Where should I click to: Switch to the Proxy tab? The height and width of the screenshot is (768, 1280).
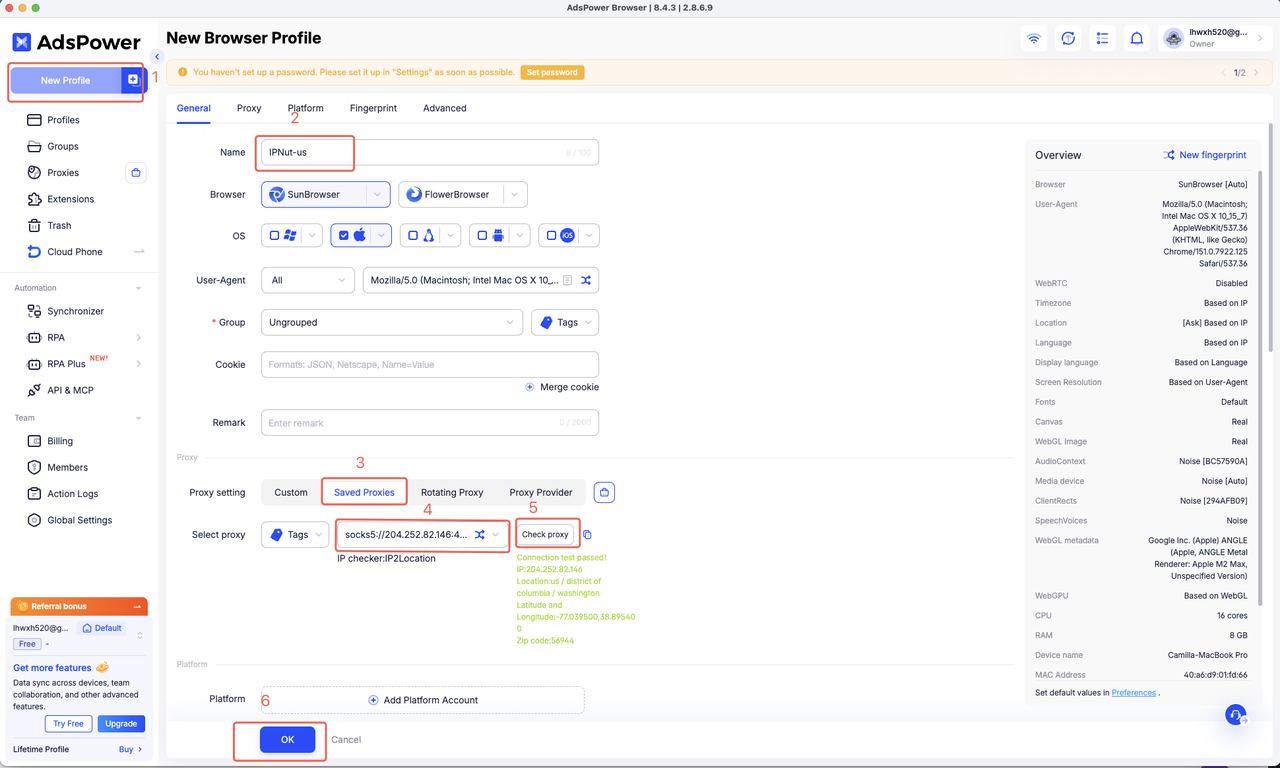(x=249, y=108)
